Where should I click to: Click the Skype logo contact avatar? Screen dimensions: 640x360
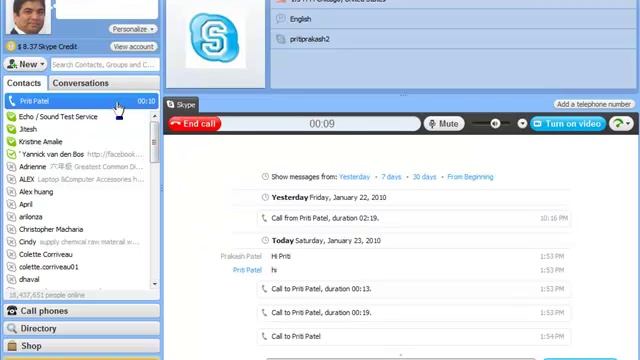click(x=215, y=38)
